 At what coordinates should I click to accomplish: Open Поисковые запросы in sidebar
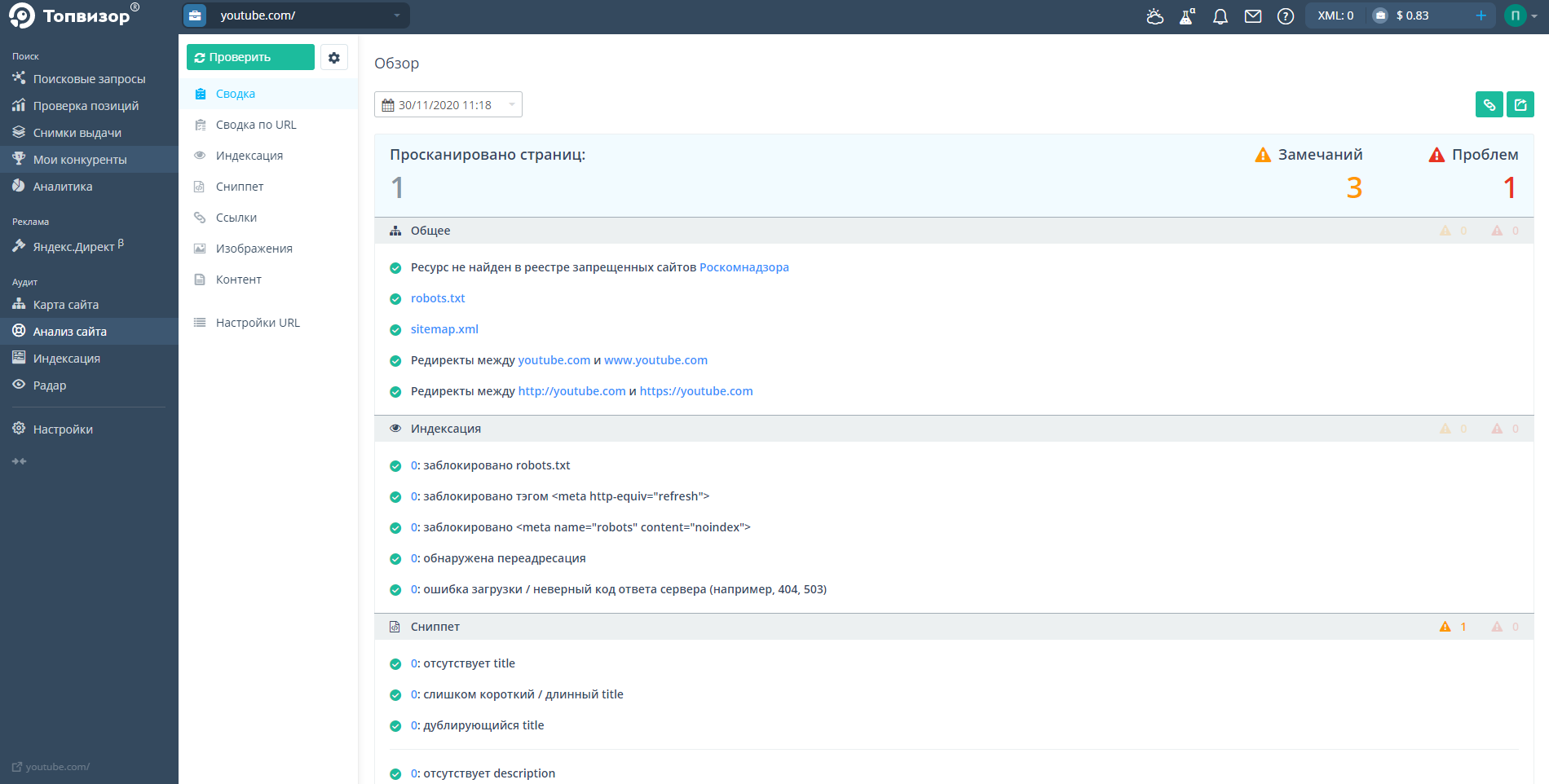tap(89, 79)
